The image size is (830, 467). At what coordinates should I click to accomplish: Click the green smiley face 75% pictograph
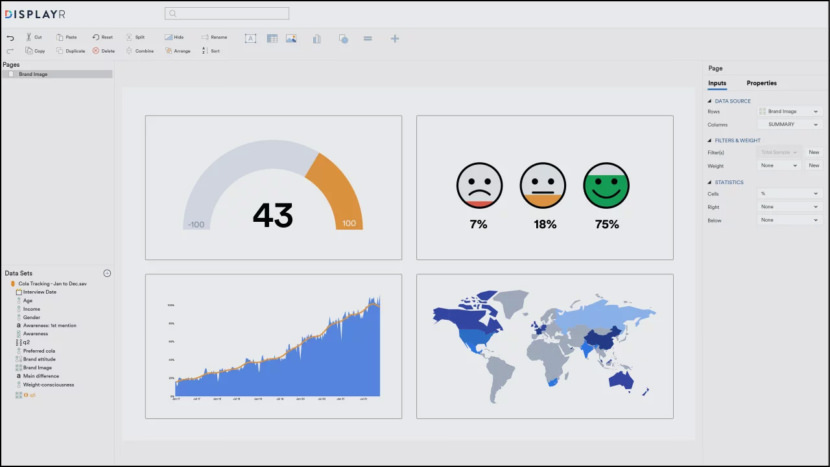tap(607, 185)
